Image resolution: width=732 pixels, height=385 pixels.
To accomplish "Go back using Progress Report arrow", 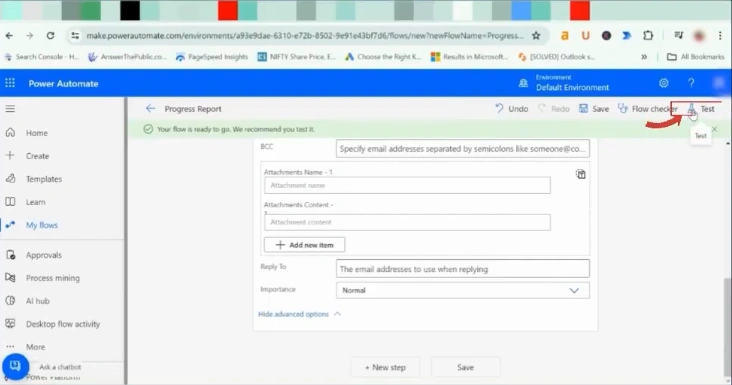I will [x=150, y=109].
